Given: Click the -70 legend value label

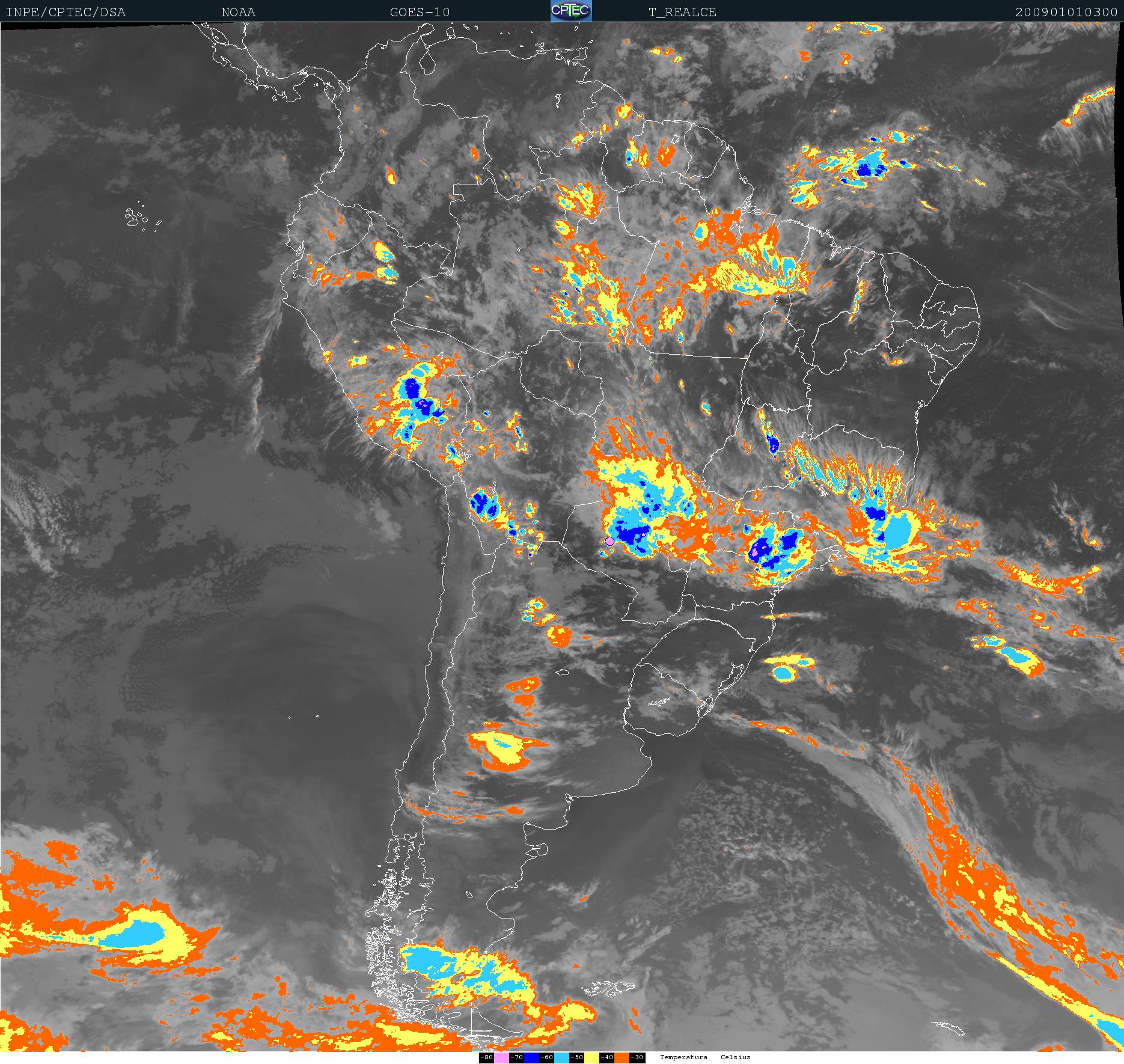Looking at the screenshot, I should (516, 1057).
